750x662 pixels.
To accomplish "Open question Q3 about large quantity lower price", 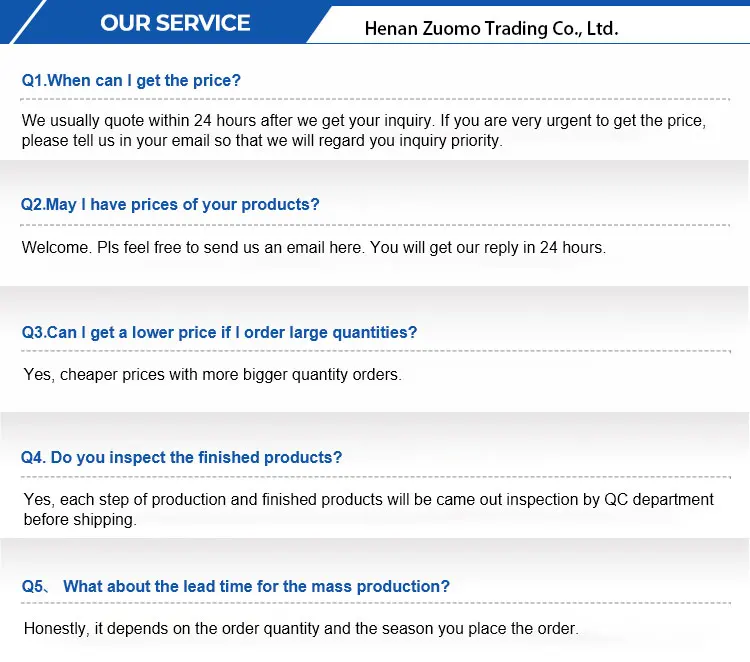I will pos(219,332).
